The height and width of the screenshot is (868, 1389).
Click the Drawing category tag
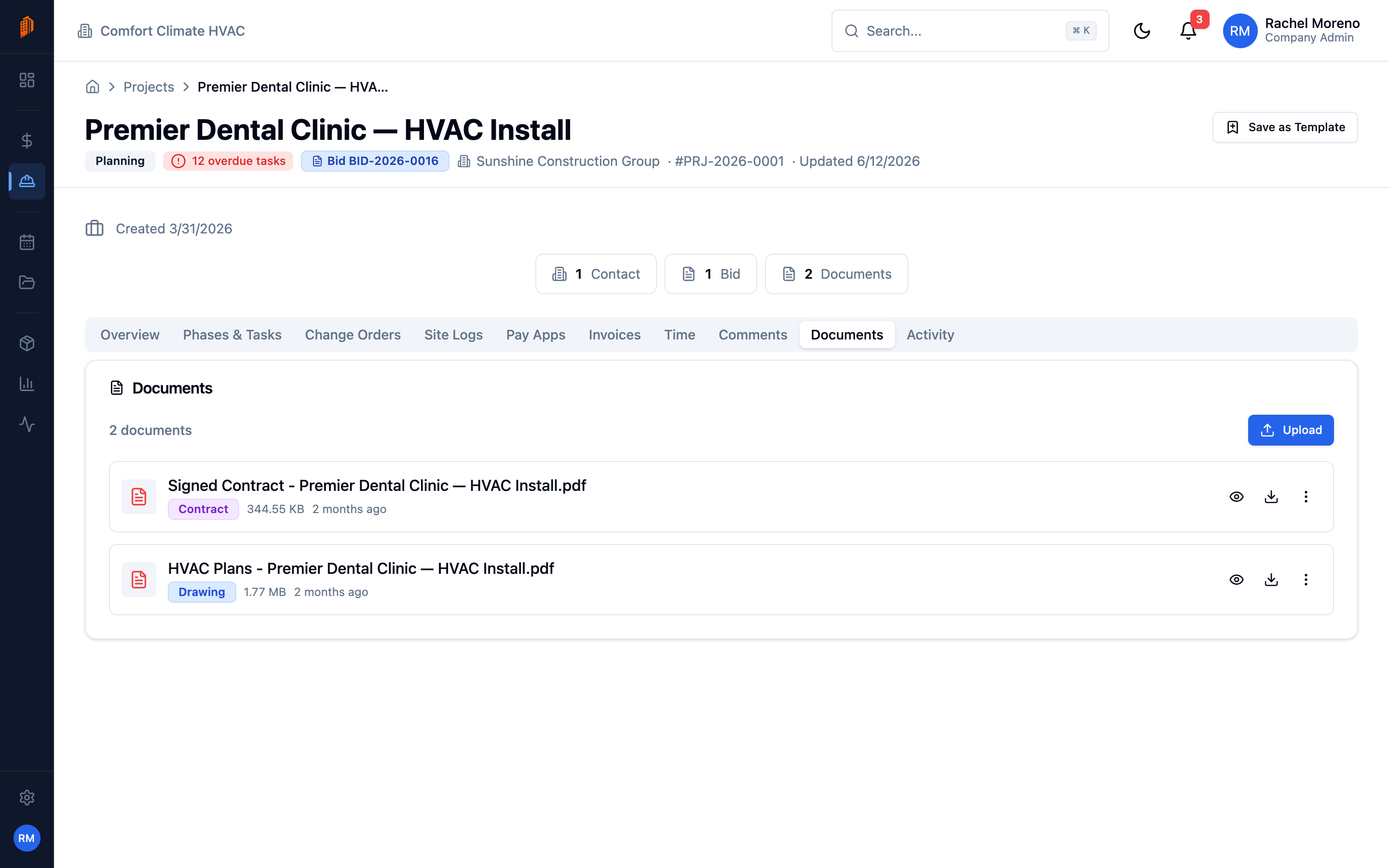pyautogui.click(x=202, y=592)
